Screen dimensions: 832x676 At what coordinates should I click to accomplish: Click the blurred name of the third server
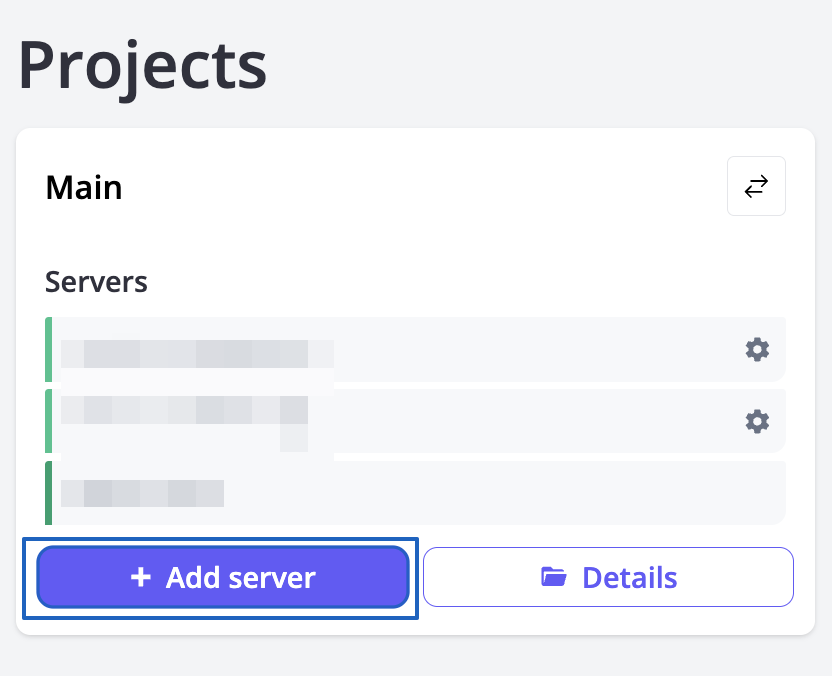pyautogui.click(x=141, y=493)
